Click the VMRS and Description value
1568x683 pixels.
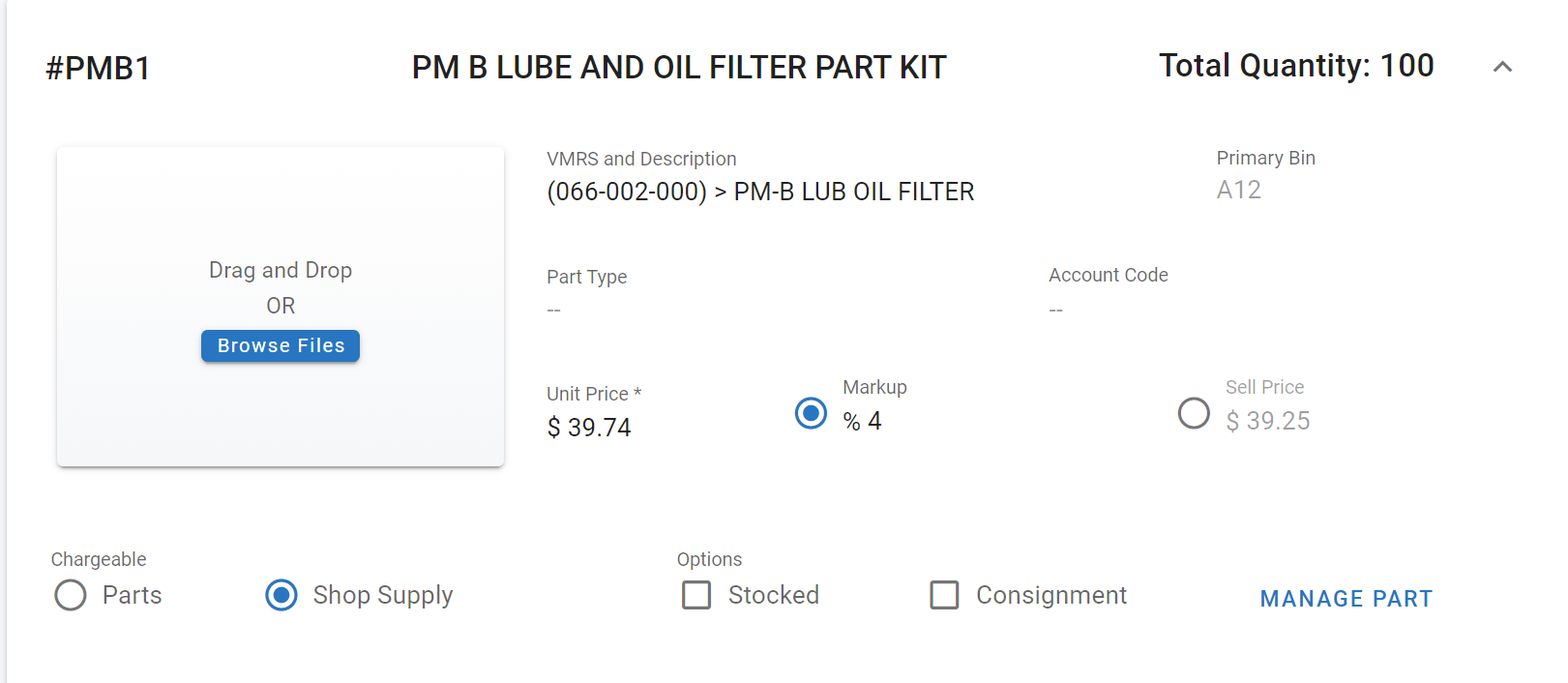760,192
